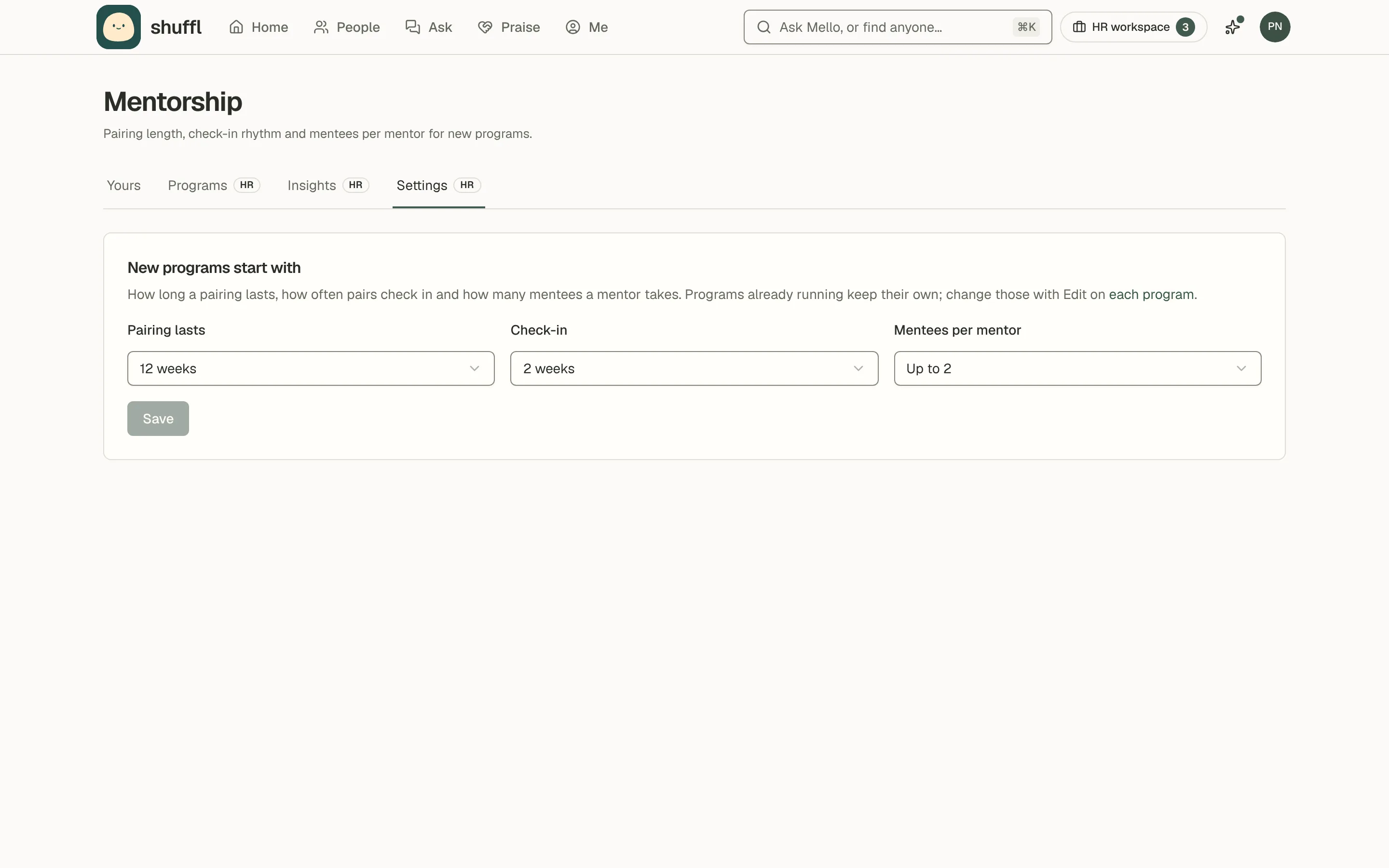Click the HR badge next to Insights
The image size is (1389, 868).
(356, 185)
